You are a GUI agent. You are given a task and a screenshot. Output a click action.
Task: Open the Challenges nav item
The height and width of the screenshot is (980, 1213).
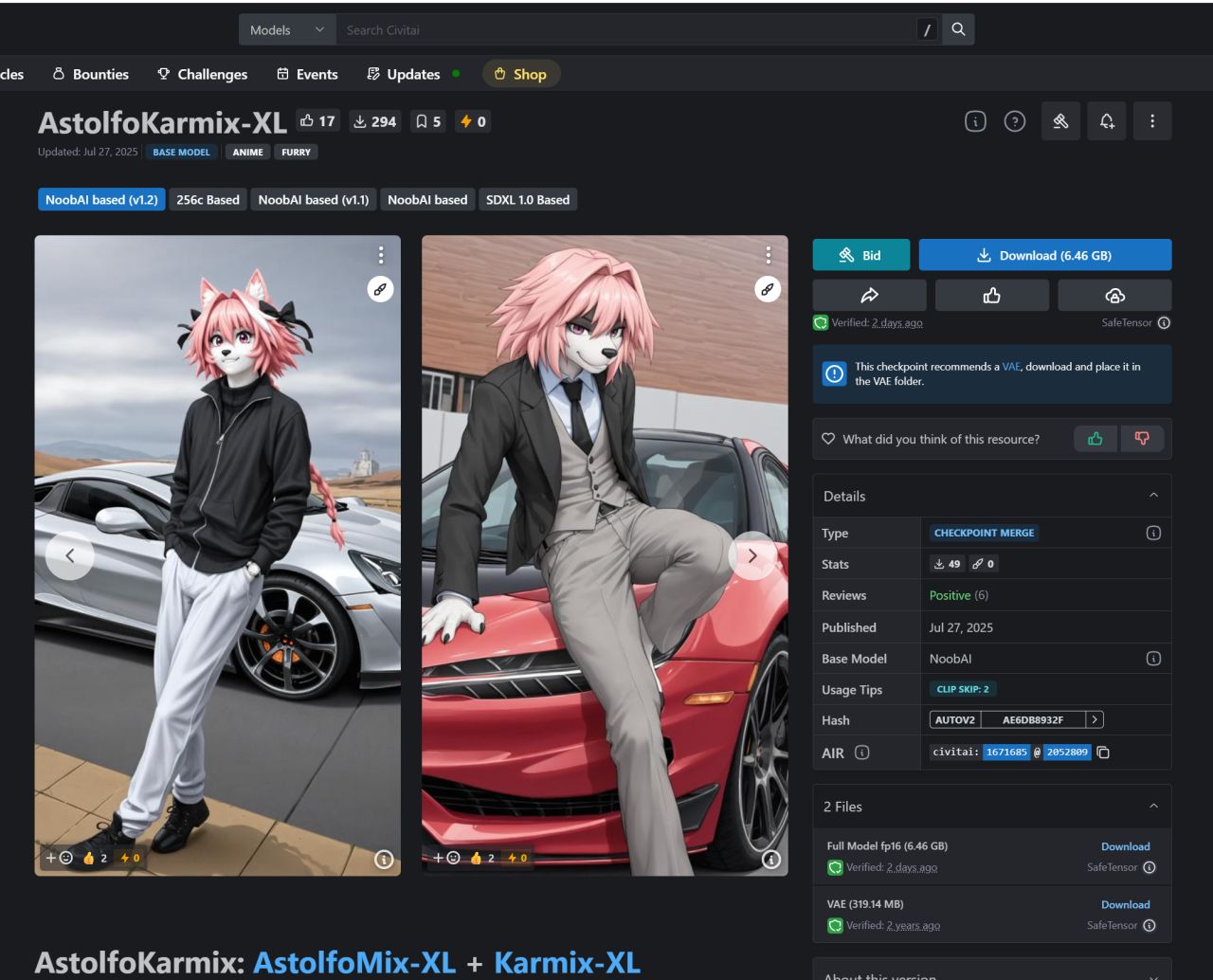coord(203,74)
